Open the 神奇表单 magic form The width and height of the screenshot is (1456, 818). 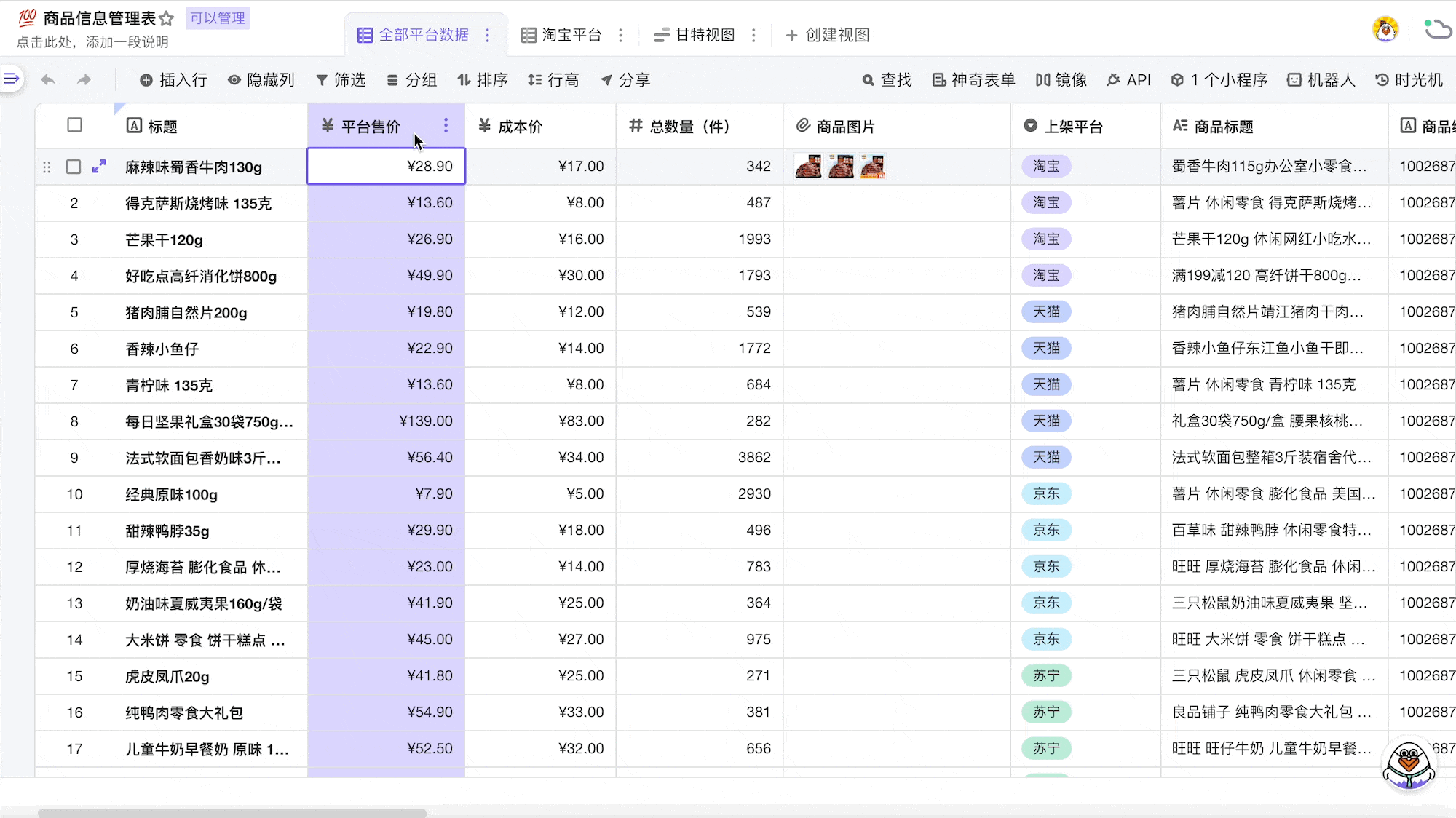(x=972, y=80)
